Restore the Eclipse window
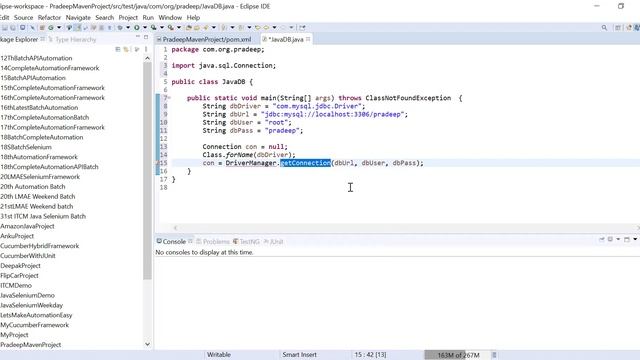Image resolution: width=640 pixels, height=360 pixels. tap(621, 6)
